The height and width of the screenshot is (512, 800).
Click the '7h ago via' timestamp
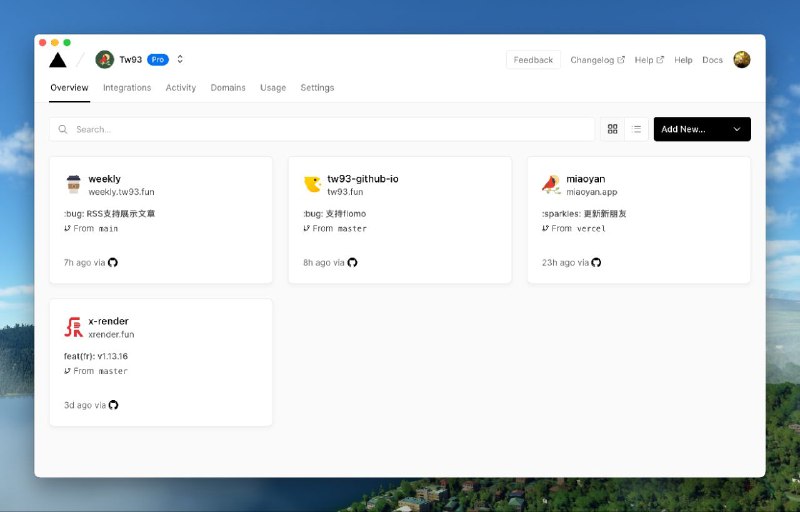tap(84, 263)
